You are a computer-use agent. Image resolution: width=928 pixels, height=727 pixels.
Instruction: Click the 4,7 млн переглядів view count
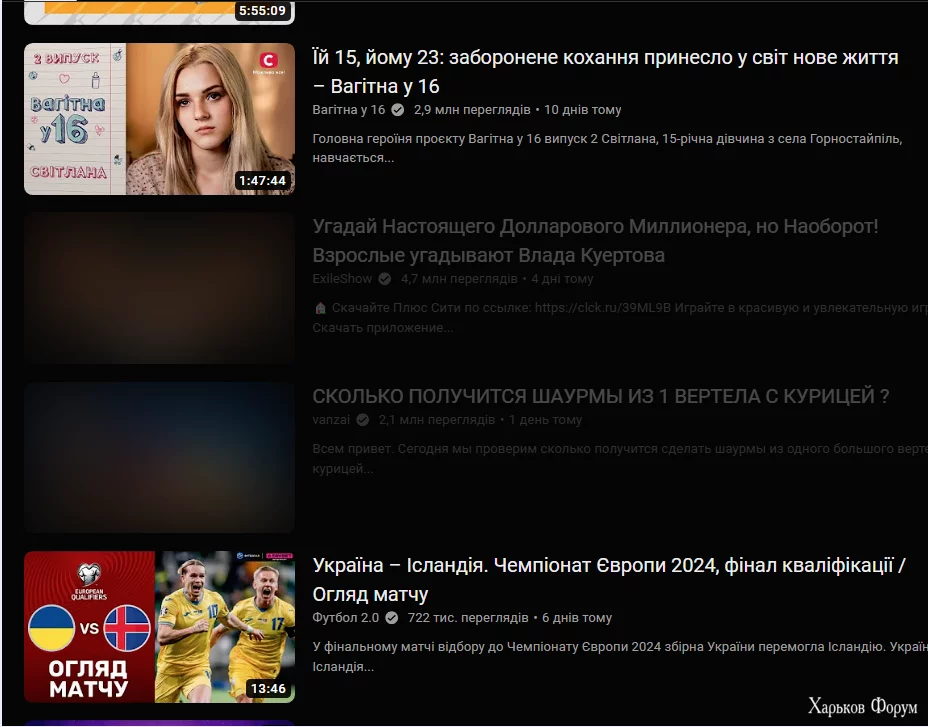[x=459, y=279]
